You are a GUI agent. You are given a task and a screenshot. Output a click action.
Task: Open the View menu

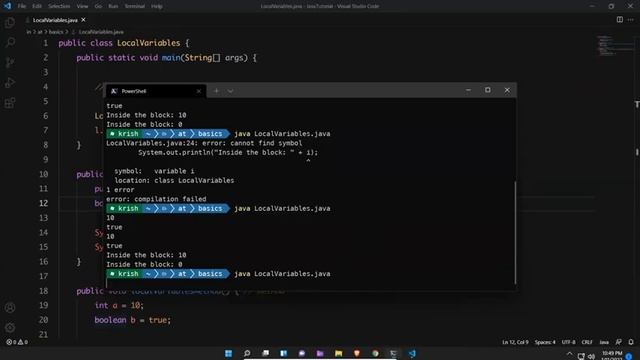pyautogui.click(x=82, y=6)
